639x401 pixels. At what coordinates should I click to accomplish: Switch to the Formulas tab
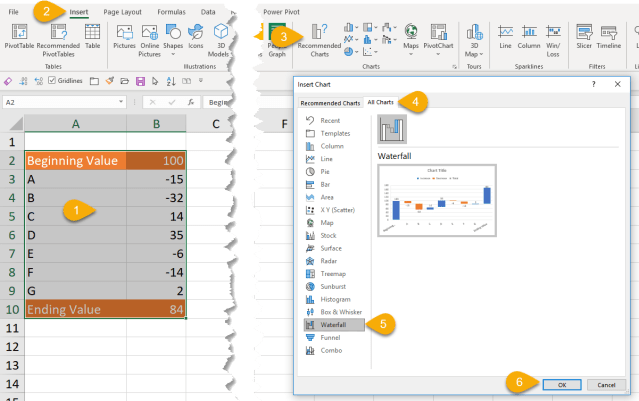171,12
